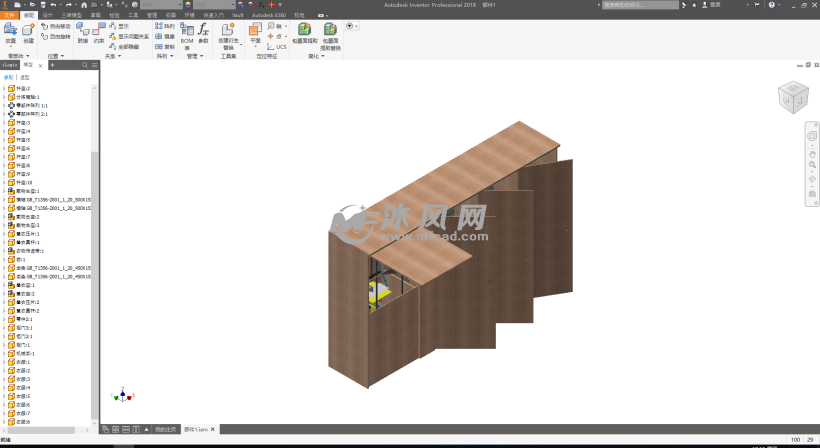Open the 文件 (File) menu
The width and height of the screenshot is (820, 448).
tap(9, 16)
